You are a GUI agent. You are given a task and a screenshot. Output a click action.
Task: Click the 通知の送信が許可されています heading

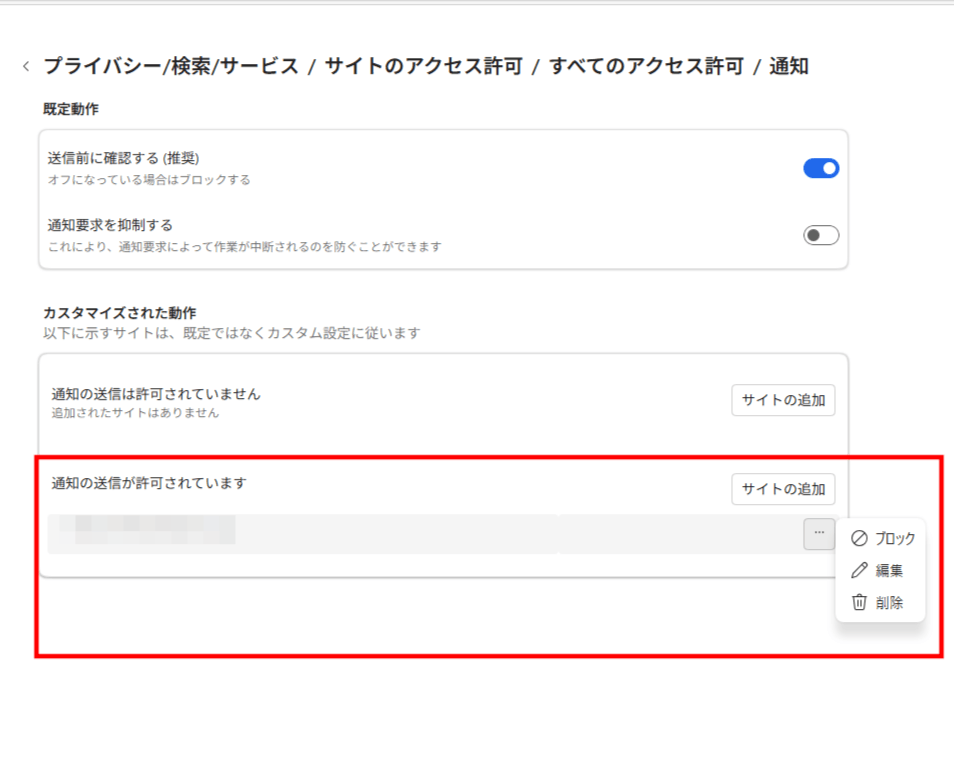click(149, 483)
